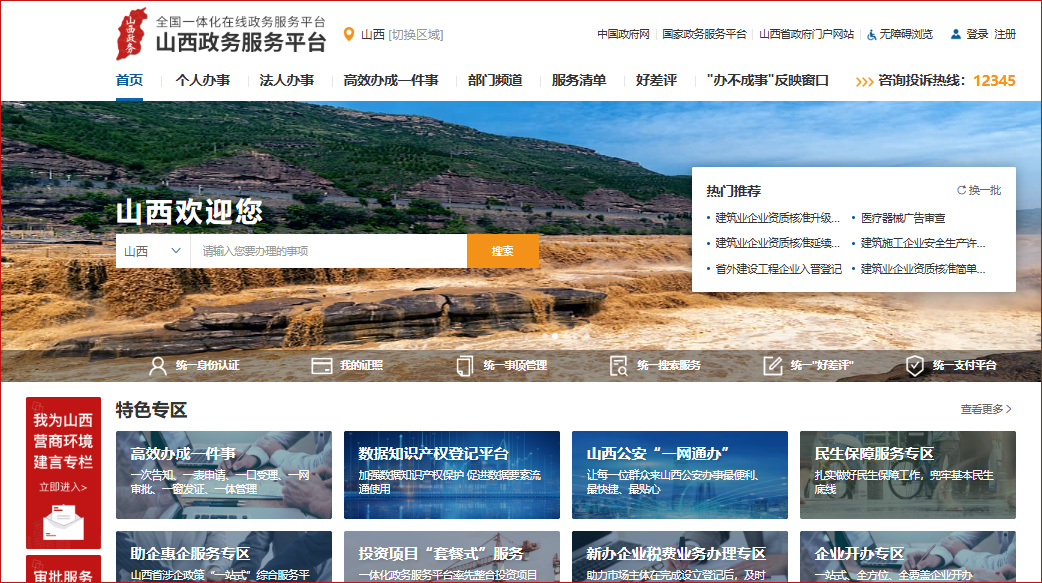Click the 我的证照 card icon
The width and height of the screenshot is (1042, 583).
click(322, 366)
